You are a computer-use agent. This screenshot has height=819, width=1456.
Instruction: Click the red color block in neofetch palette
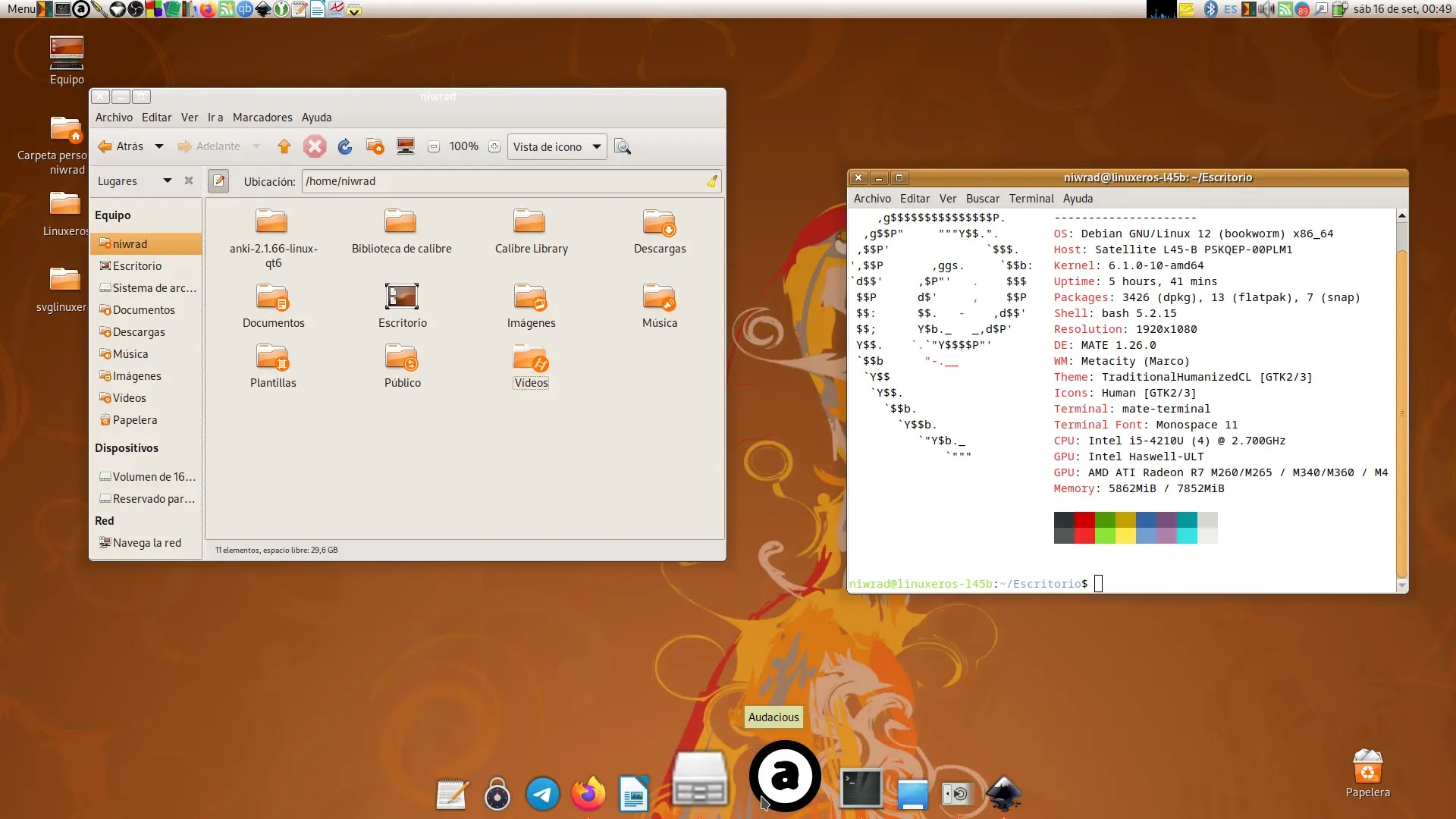click(1084, 528)
